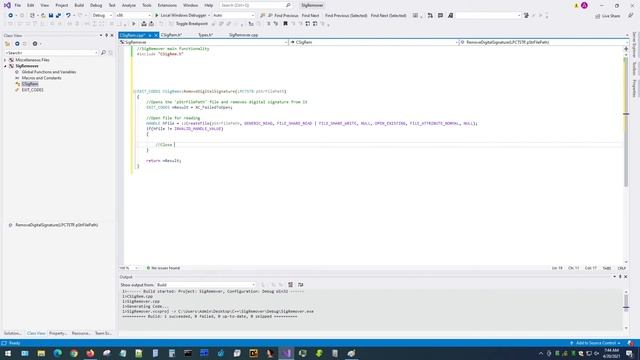The image size is (640, 360).
Task: Open the user account avatar
Action: point(584,5)
